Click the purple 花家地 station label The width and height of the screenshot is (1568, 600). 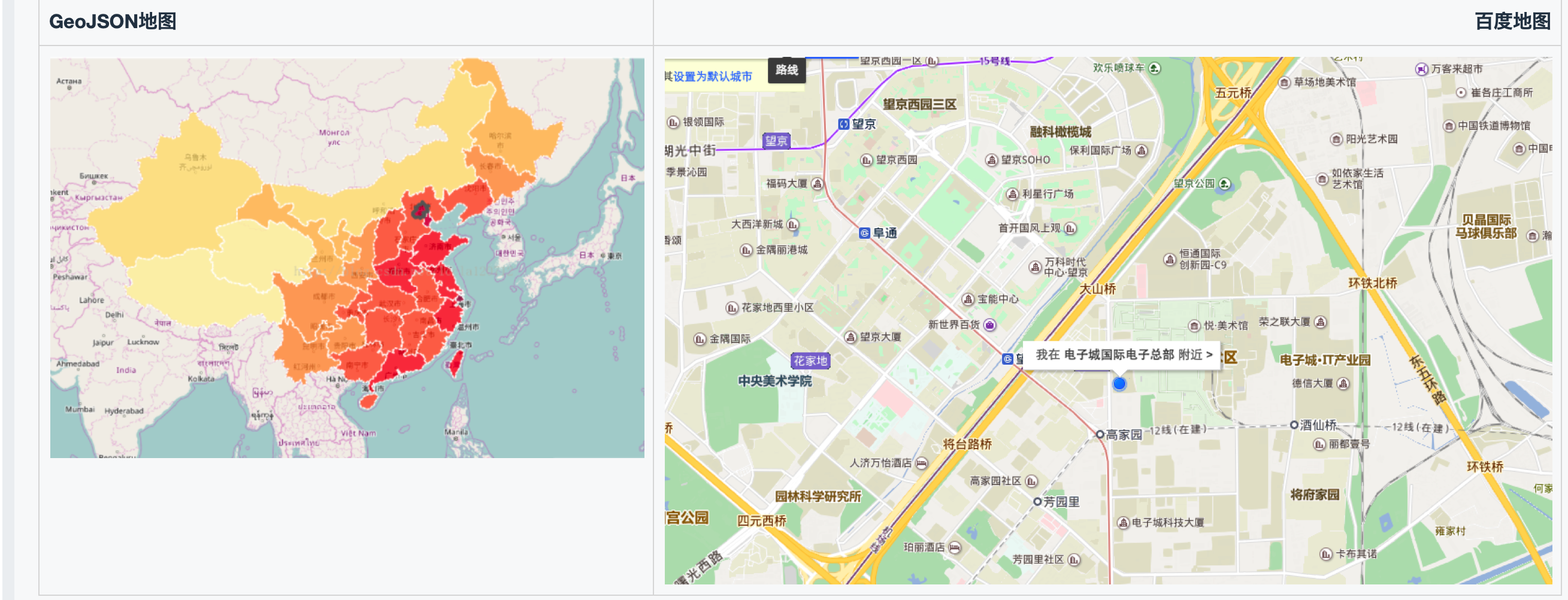tap(810, 361)
